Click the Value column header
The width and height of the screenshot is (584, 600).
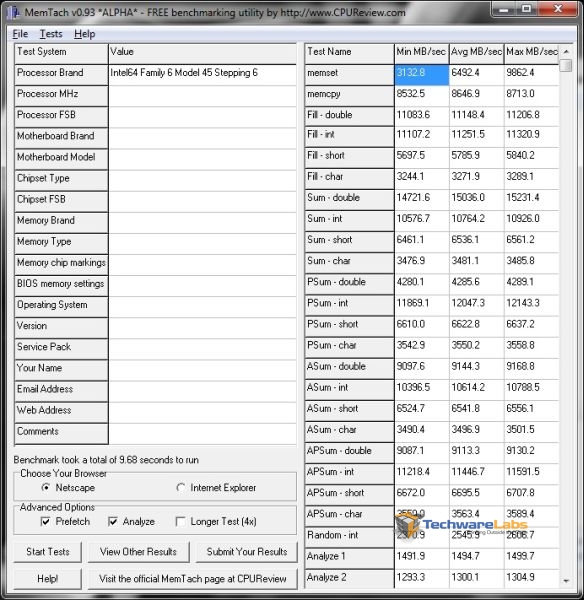pyautogui.click(x=202, y=54)
